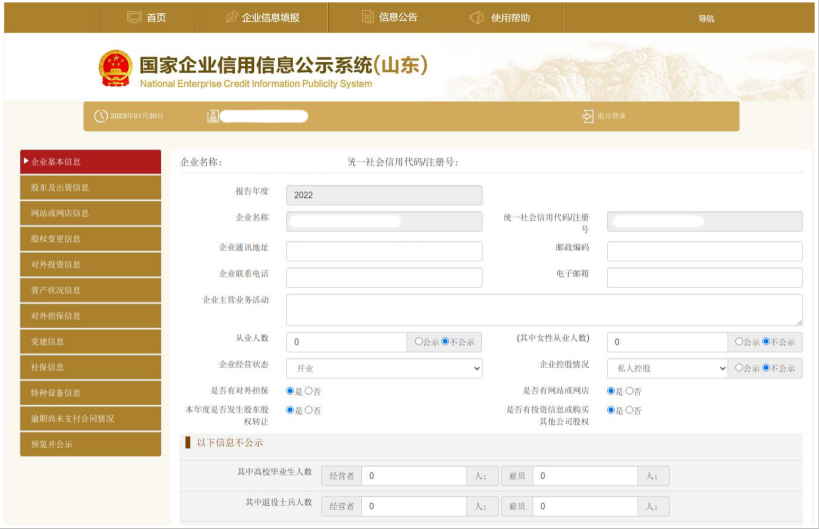Click the logout arrow icon
This screenshot has height=529, width=820.
pyautogui.click(x=588, y=116)
